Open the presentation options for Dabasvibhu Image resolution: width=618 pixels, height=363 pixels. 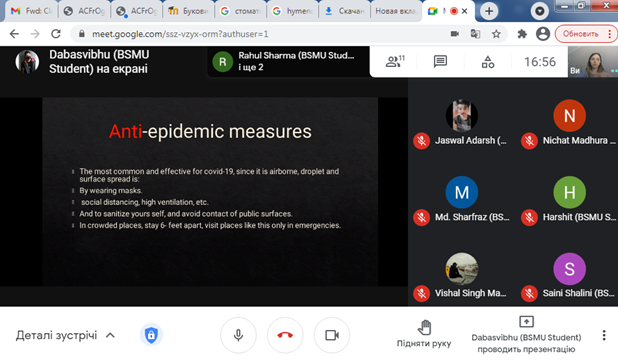tap(526, 335)
